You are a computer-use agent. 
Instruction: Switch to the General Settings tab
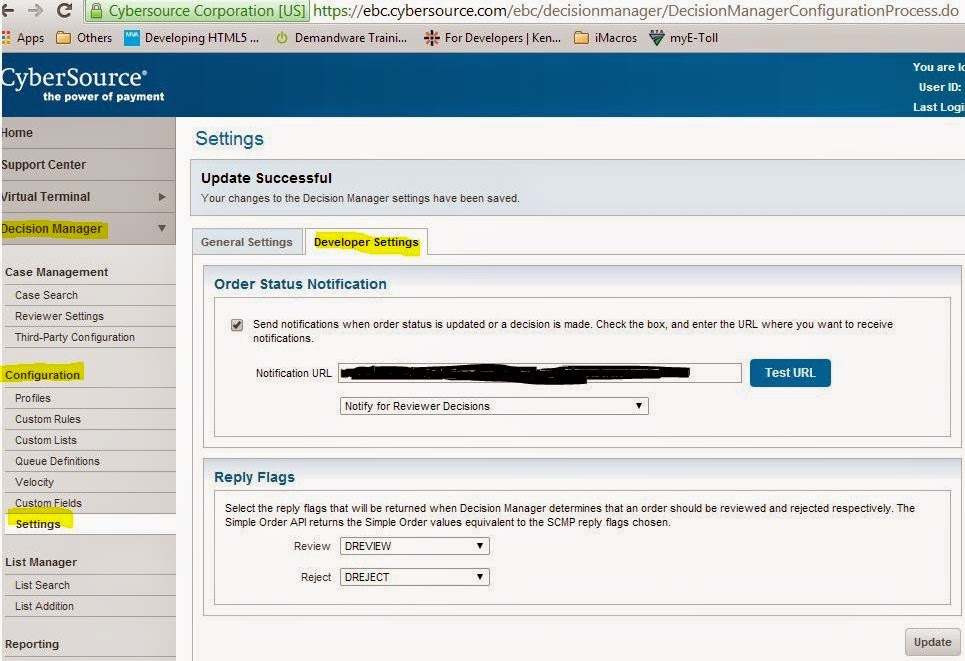[x=247, y=242]
